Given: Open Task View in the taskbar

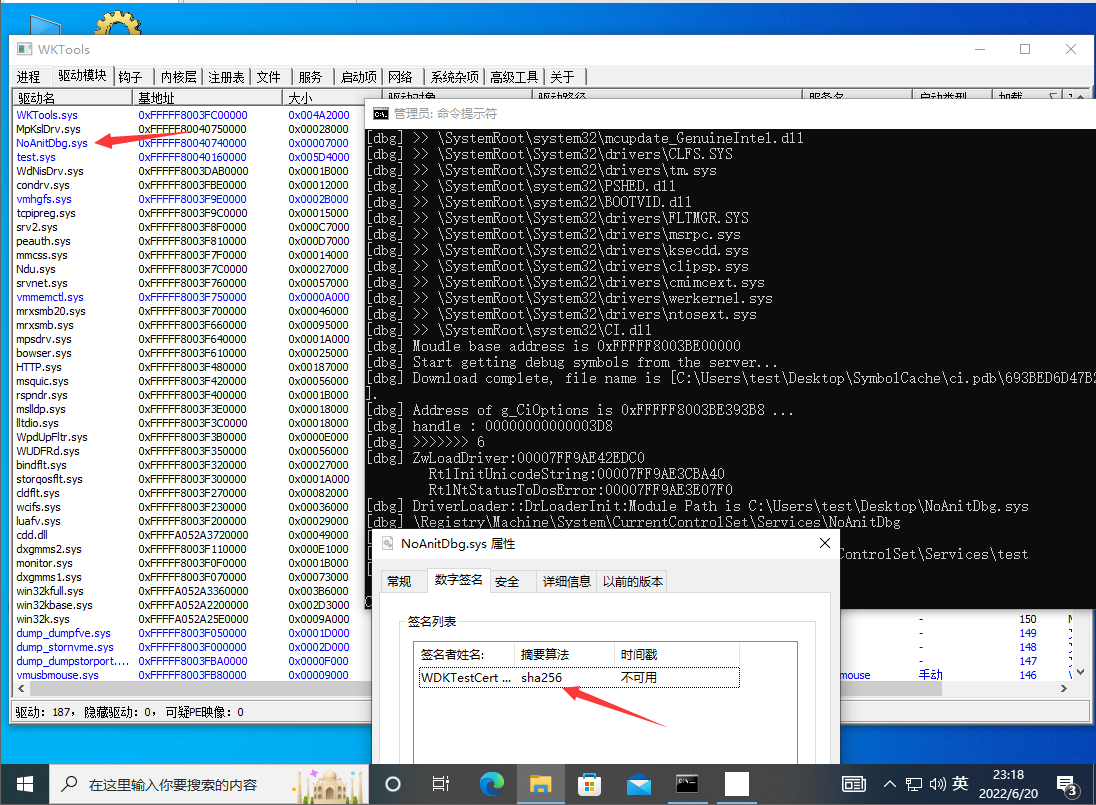Looking at the screenshot, I should click(x=441, y=783).
